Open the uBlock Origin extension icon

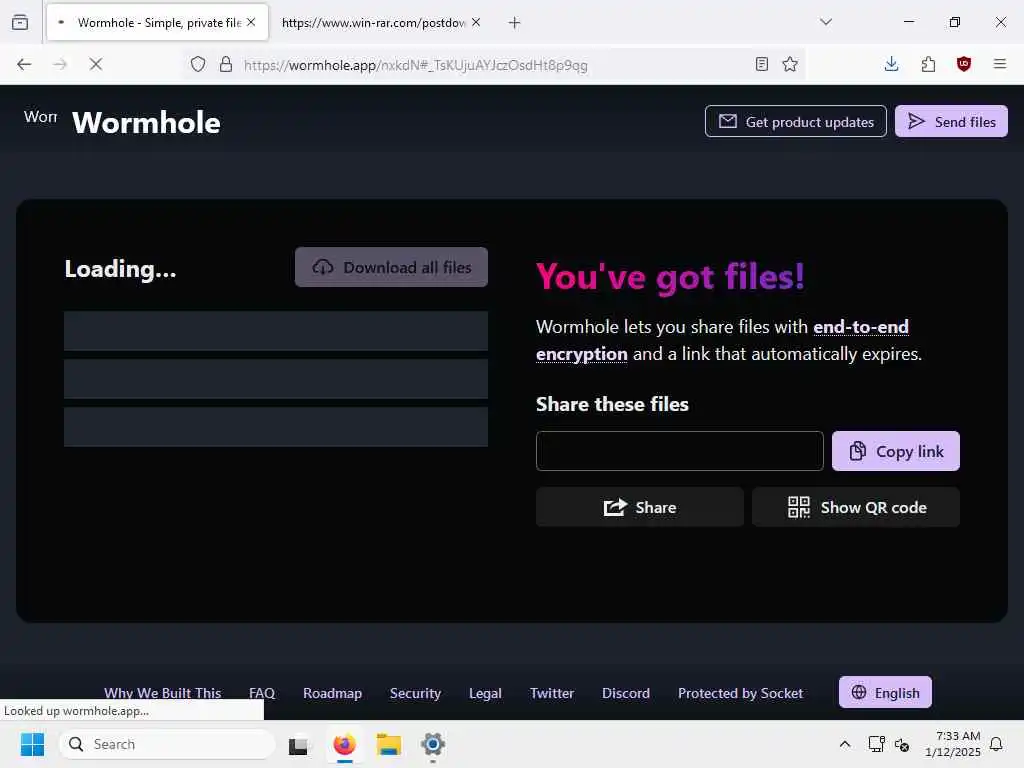tap(964, 64)
